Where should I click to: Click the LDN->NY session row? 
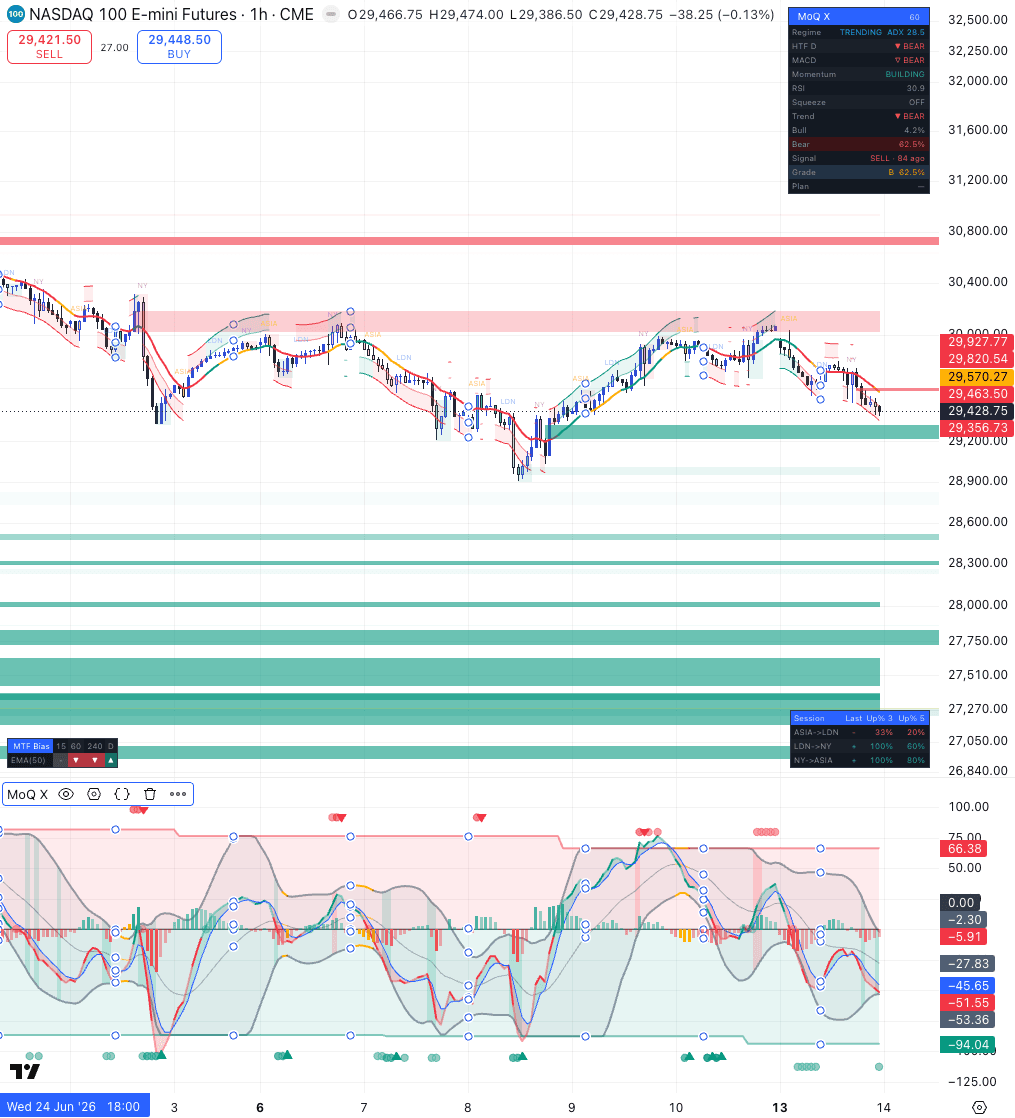860,747
